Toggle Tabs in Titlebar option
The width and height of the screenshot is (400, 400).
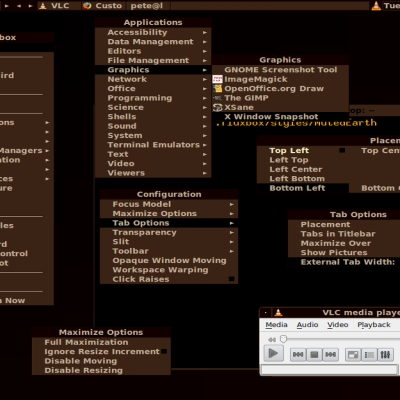pos(344,234)
